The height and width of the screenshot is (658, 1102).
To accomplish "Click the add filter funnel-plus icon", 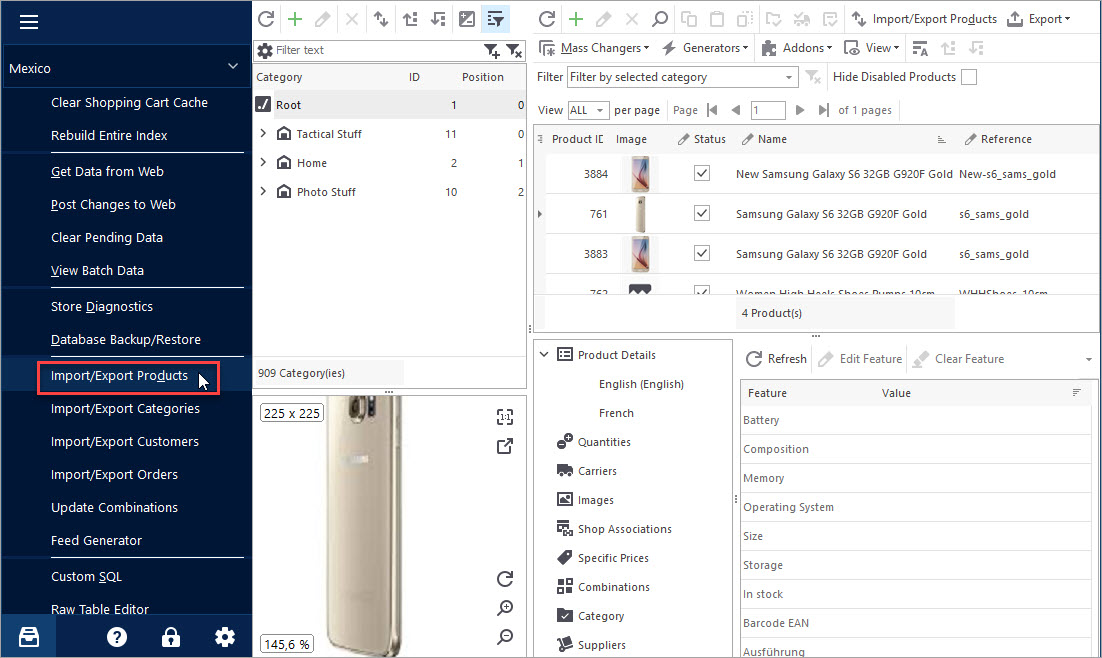I will (491, 51).
